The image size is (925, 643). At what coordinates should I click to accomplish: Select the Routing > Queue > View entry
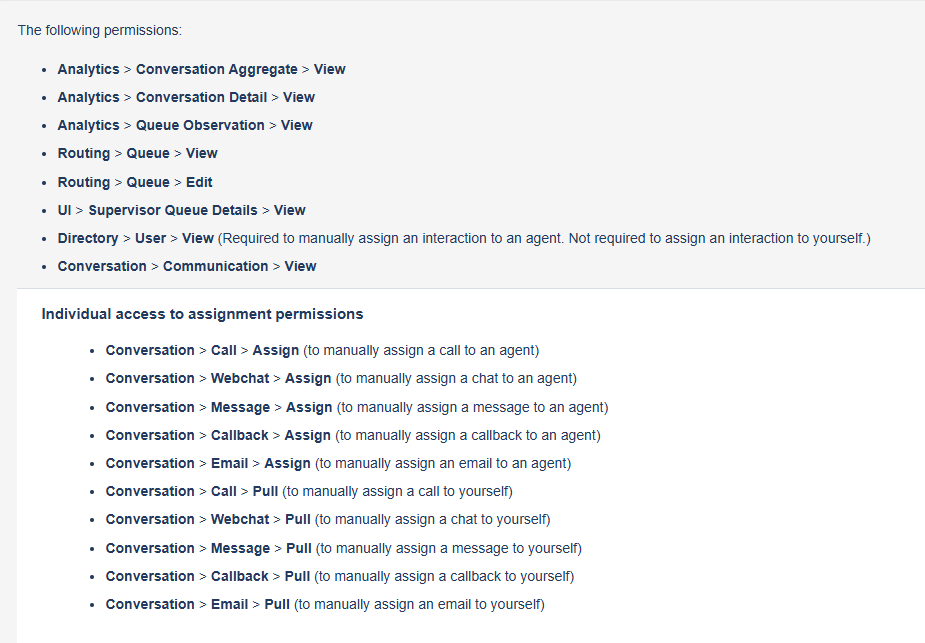pyautogui.click(x=137, y=153)
